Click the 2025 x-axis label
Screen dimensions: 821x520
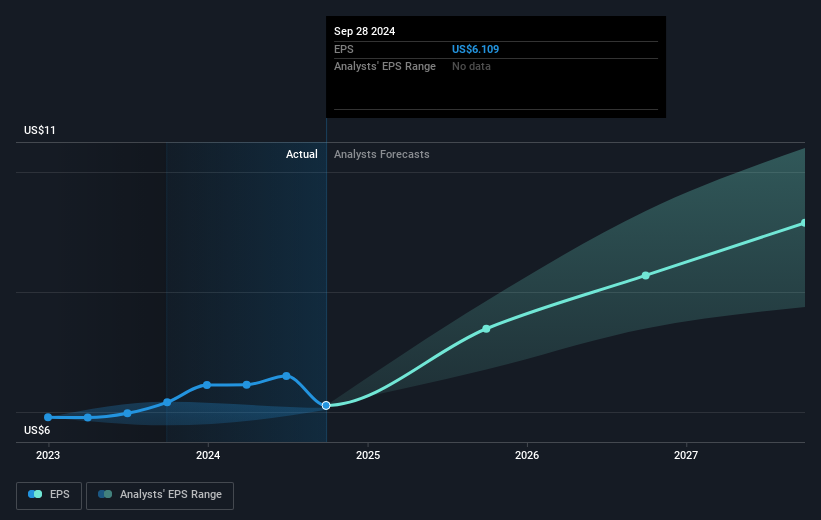click(x=368, y=455)
